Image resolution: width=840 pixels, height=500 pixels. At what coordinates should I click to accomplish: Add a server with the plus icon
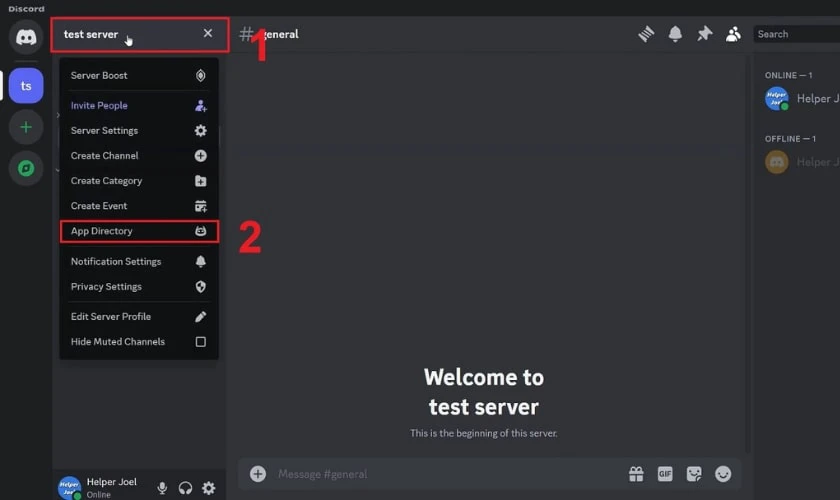point(26,127)
